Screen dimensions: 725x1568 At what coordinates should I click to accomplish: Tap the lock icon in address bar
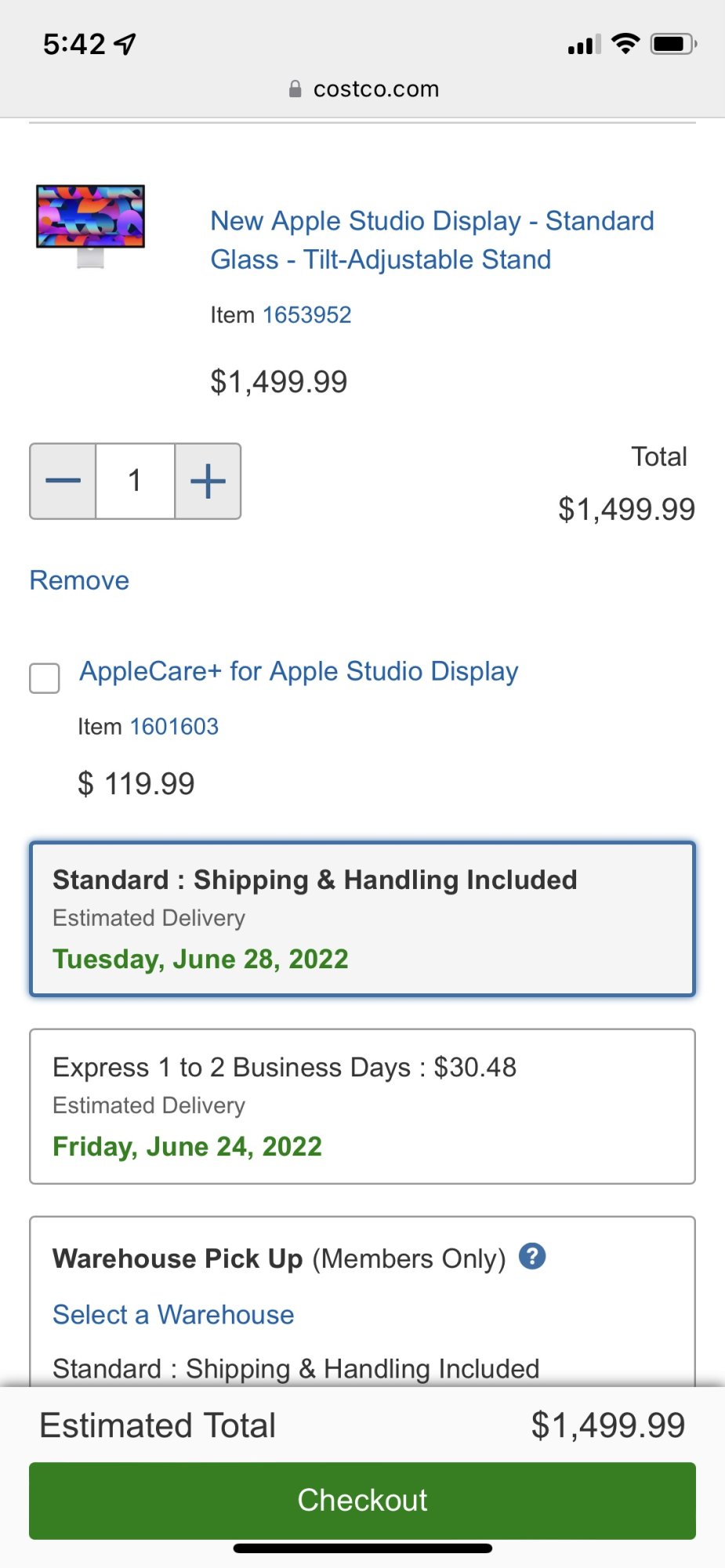coord(295,89)
